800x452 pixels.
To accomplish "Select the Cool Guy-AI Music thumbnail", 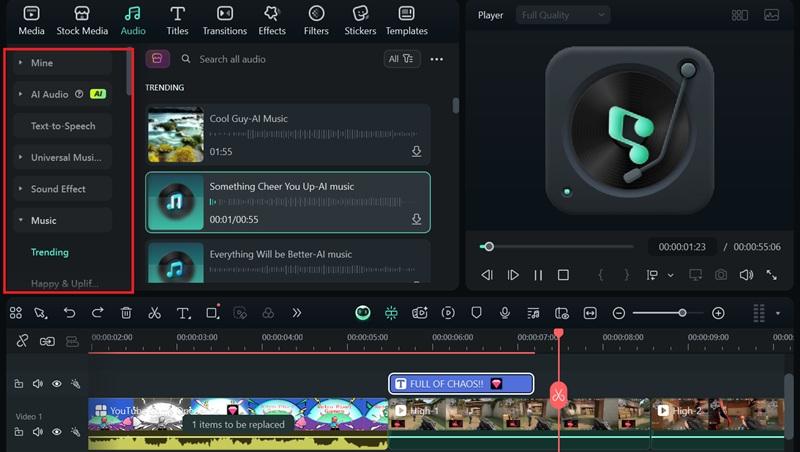I will click(x=176, y=135).
